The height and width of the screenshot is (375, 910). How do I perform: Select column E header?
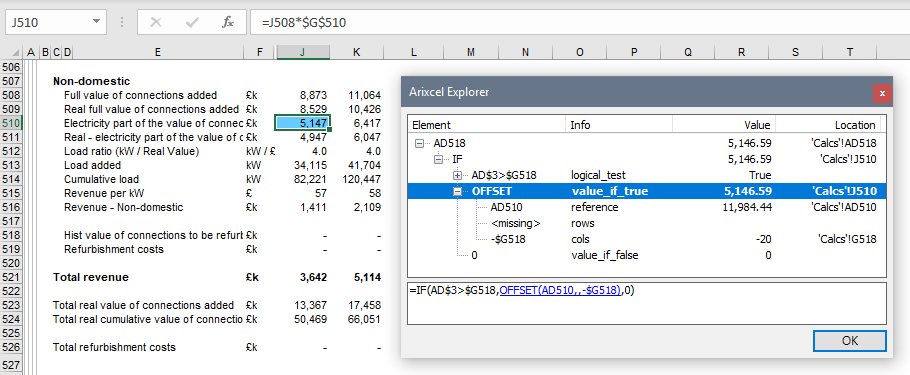click(157, 52)
